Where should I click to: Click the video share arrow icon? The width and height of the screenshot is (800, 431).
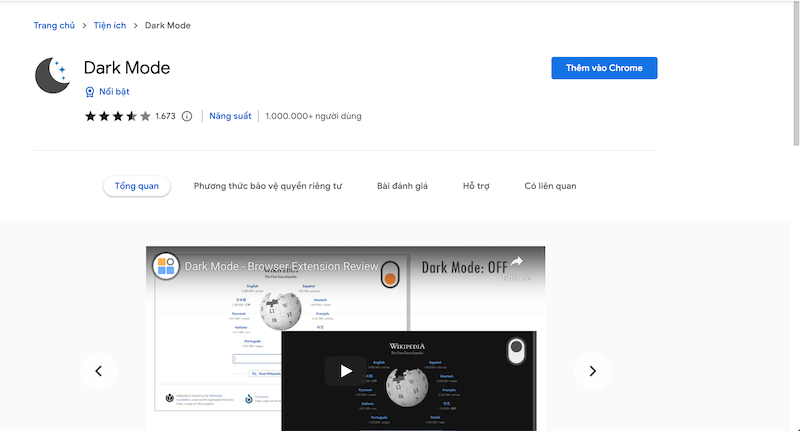pyautogui.click(x=517, y=262)
